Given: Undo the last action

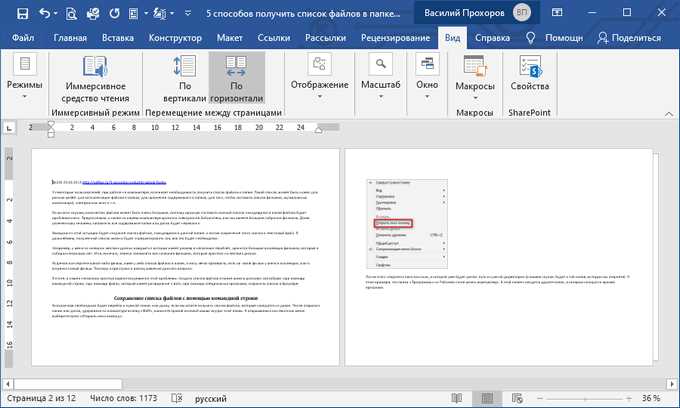Looking at the screenshot, I should point(45,13).
